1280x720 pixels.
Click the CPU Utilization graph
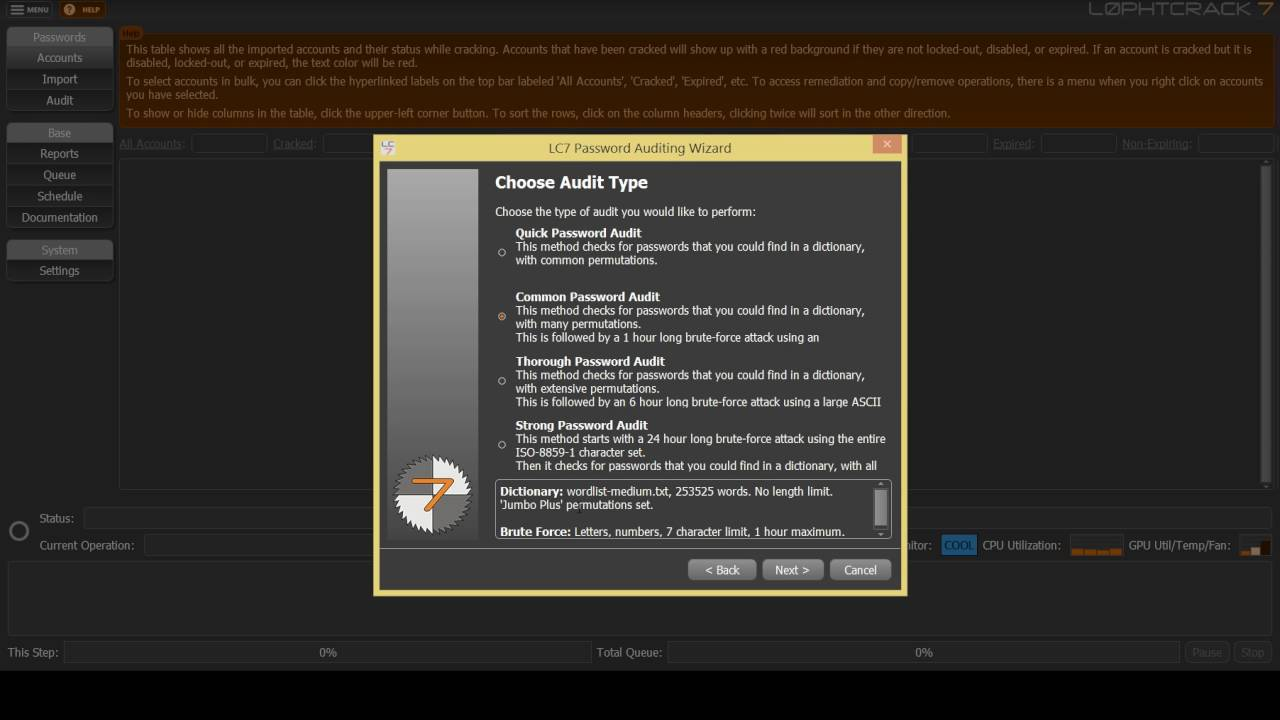[x=1096, y=546]
